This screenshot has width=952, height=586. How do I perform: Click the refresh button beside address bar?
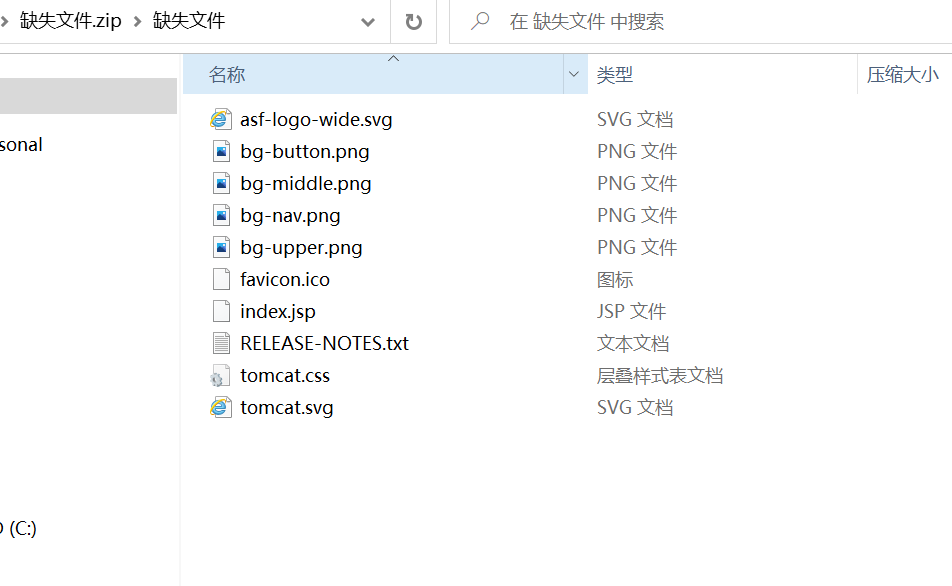point(413,22)
